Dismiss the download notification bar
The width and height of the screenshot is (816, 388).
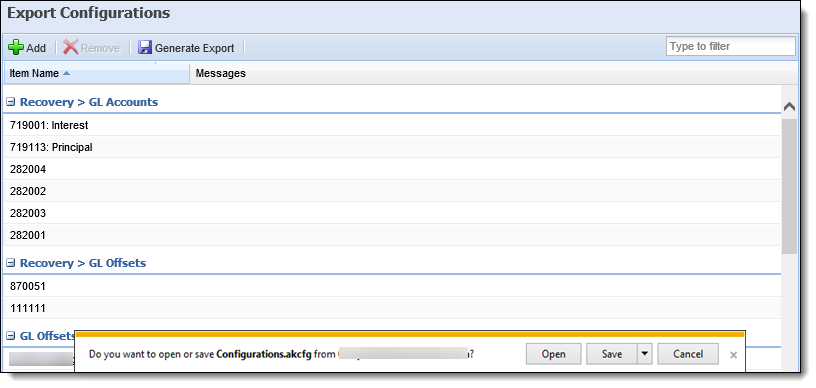pyautogui.click(x=733, y=355)
